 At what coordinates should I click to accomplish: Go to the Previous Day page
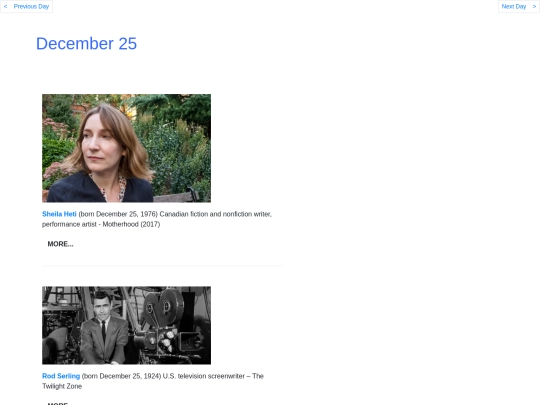click(27, 7)
